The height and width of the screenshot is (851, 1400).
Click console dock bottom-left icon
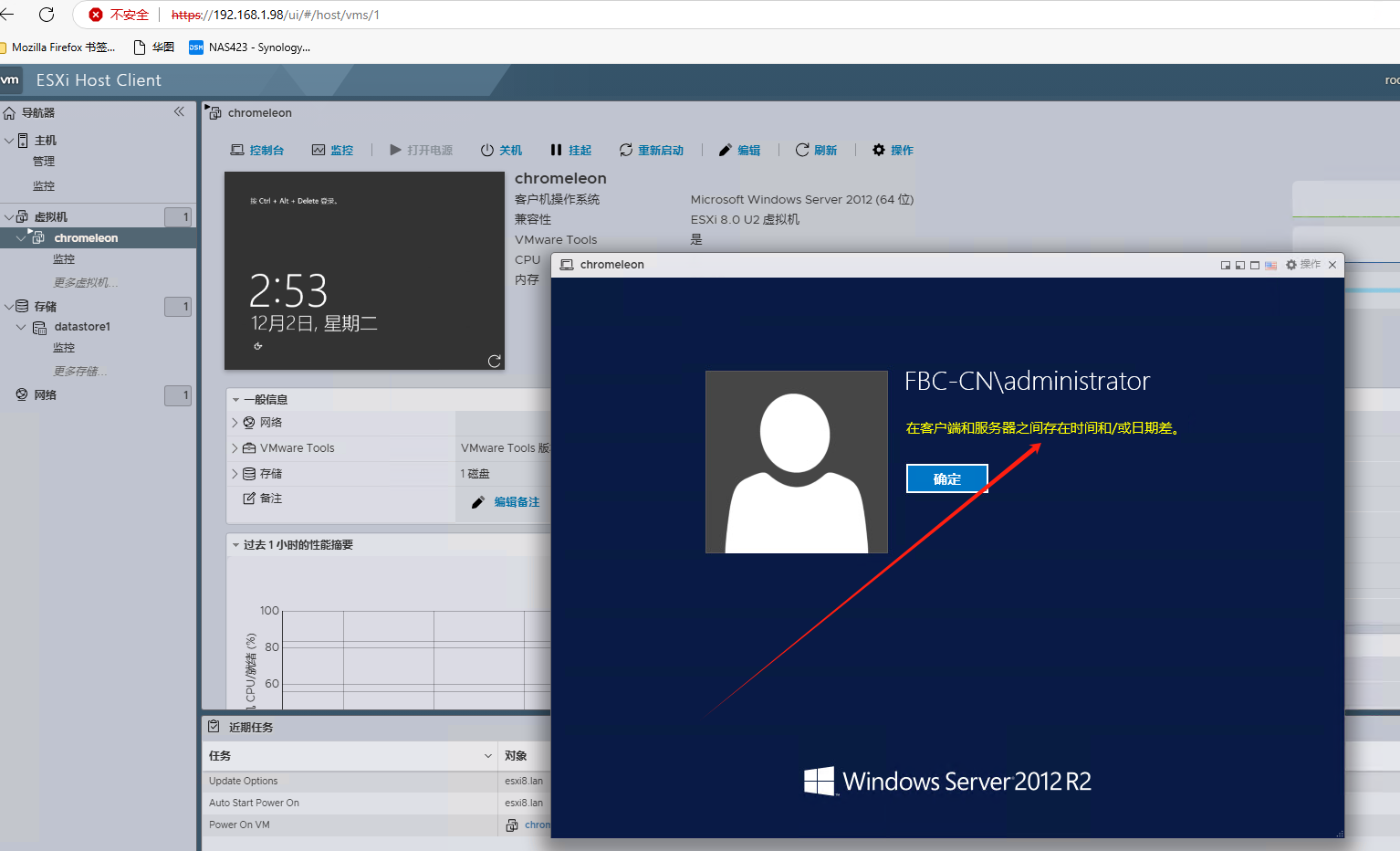click(x=1240, y=265)
